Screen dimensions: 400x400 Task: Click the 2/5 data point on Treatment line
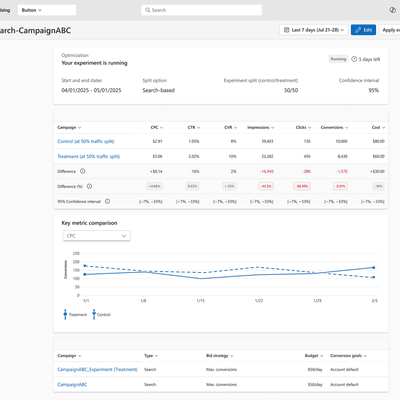click(374, 268)
